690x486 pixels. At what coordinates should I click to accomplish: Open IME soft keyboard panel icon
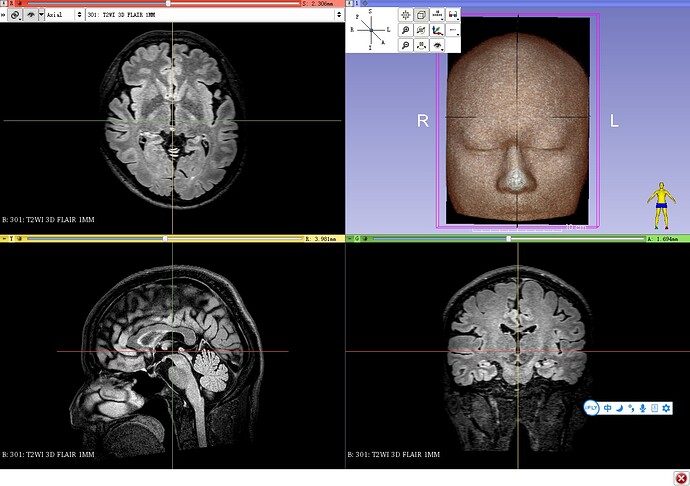click(x=654, y=408)
